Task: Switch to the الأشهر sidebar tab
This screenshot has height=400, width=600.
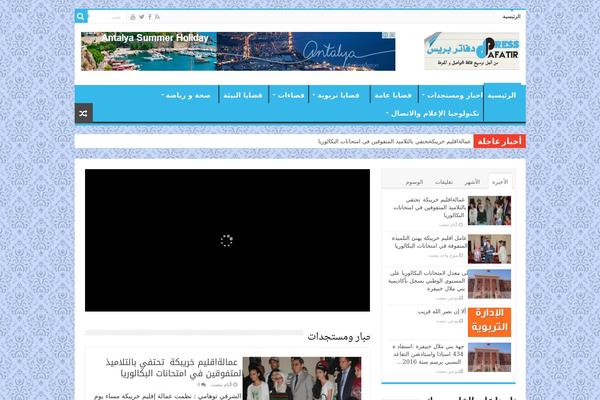Action: (472, 182)
